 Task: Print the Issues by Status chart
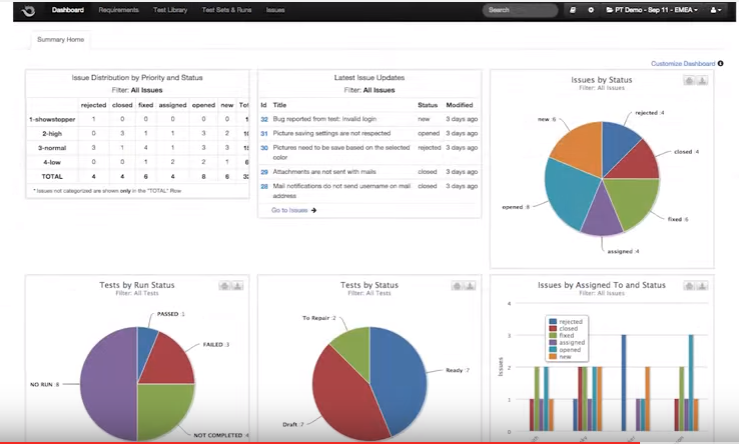689,81
